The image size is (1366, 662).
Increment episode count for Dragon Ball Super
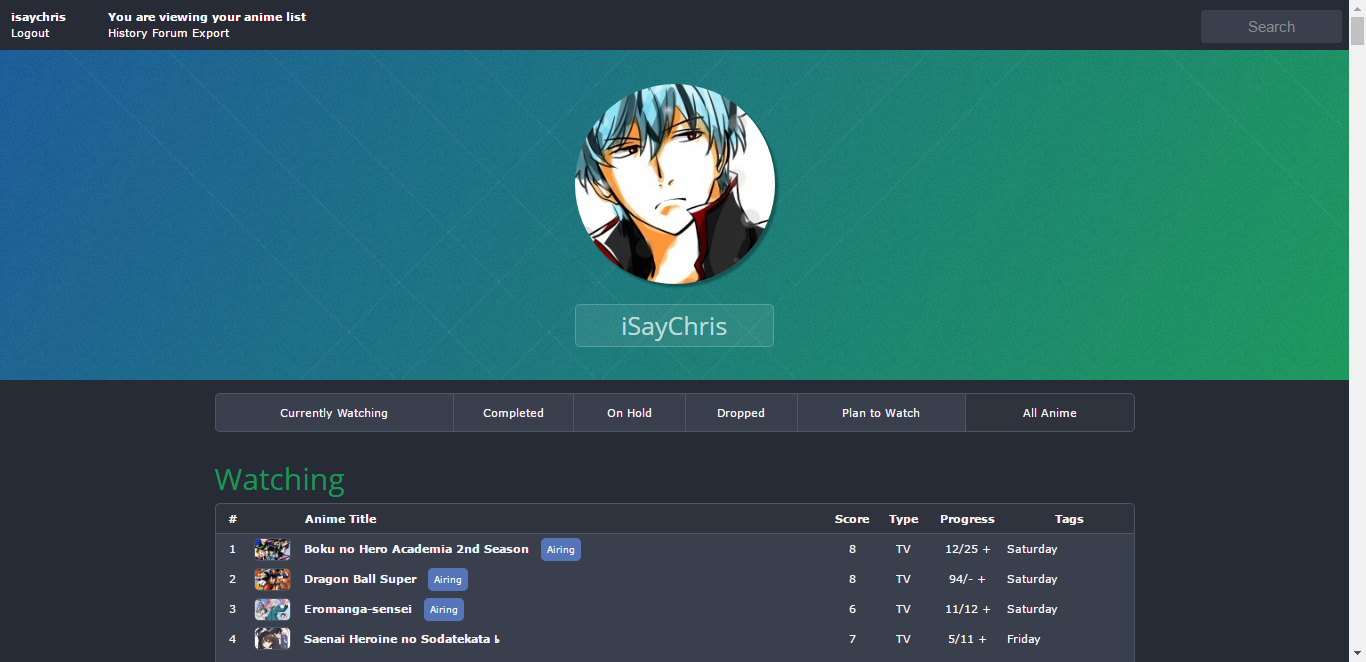[x=981, y=579]
